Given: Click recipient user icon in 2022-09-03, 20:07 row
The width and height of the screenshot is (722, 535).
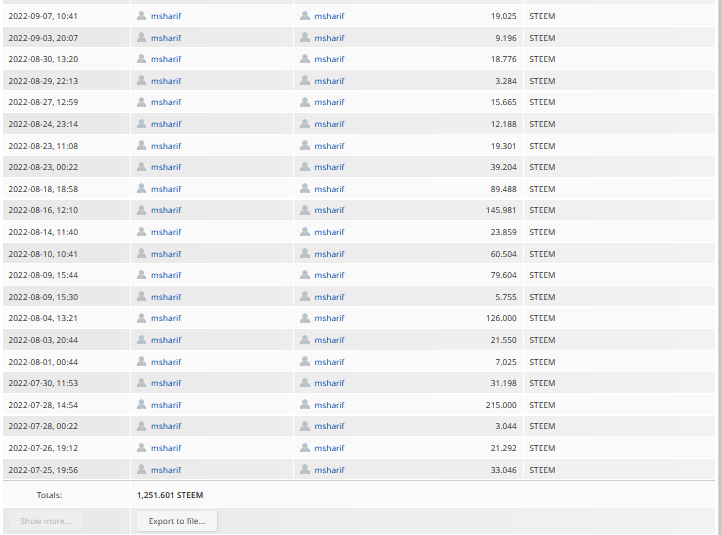Looking at the screenshot, I should coord(305,37).
